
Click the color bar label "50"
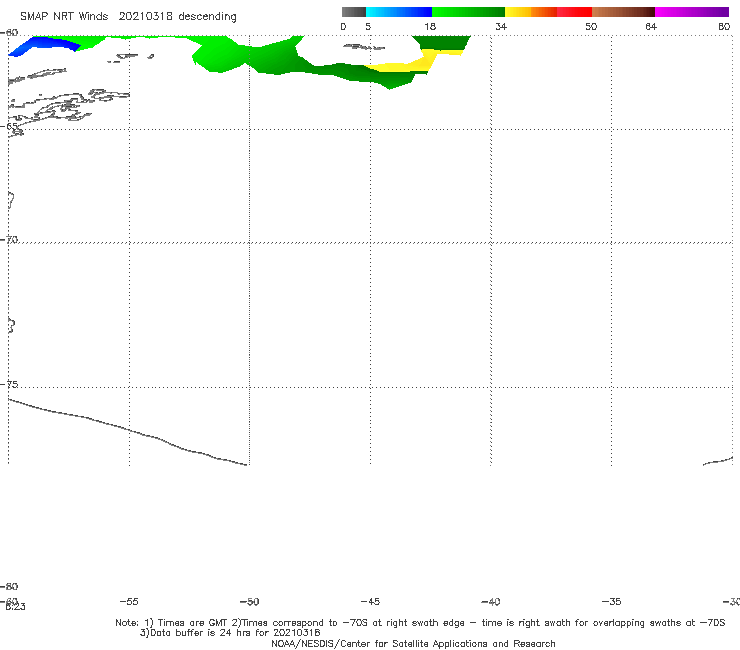tap(591, 26)
